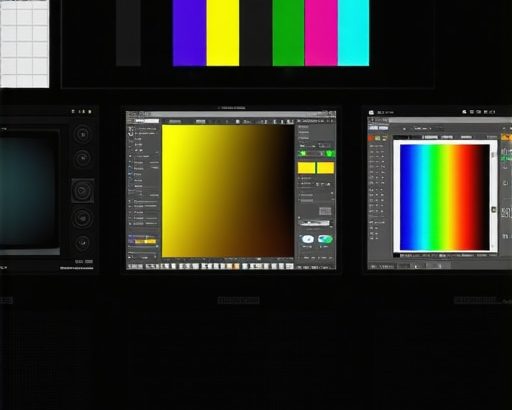This screenshot has height=410, width=512.
Task: Click the bottom round checkmark button in left window
Action: point(82,243)
